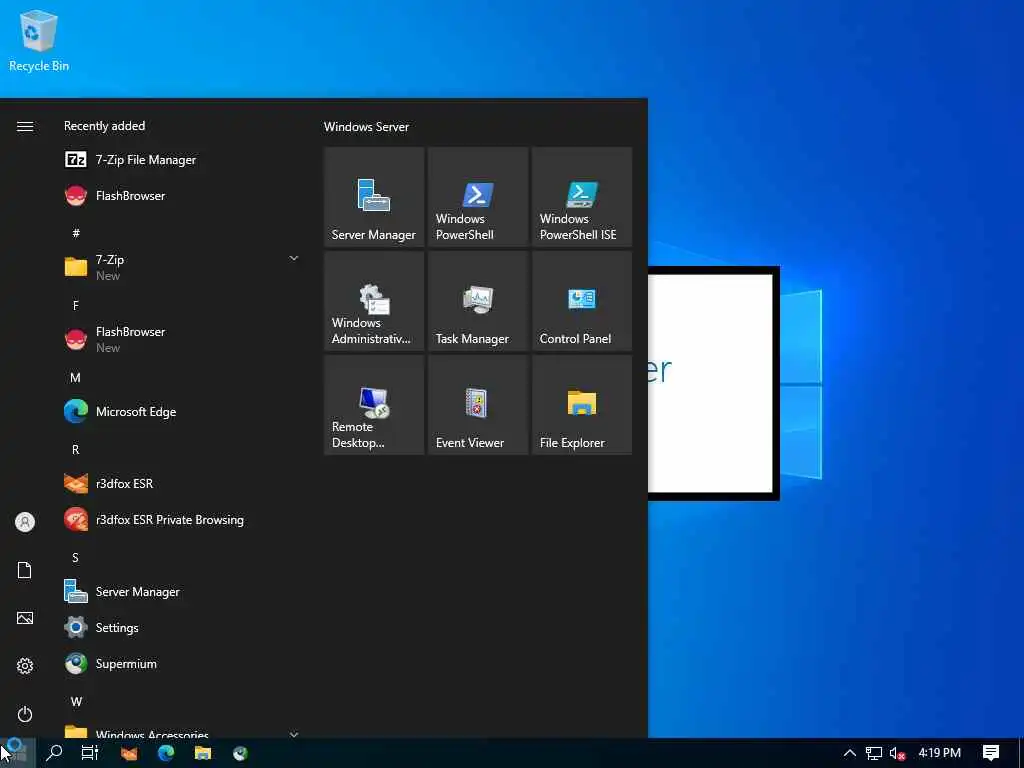Open Remote Desktop Connection tile

click(x=374, y=404)
